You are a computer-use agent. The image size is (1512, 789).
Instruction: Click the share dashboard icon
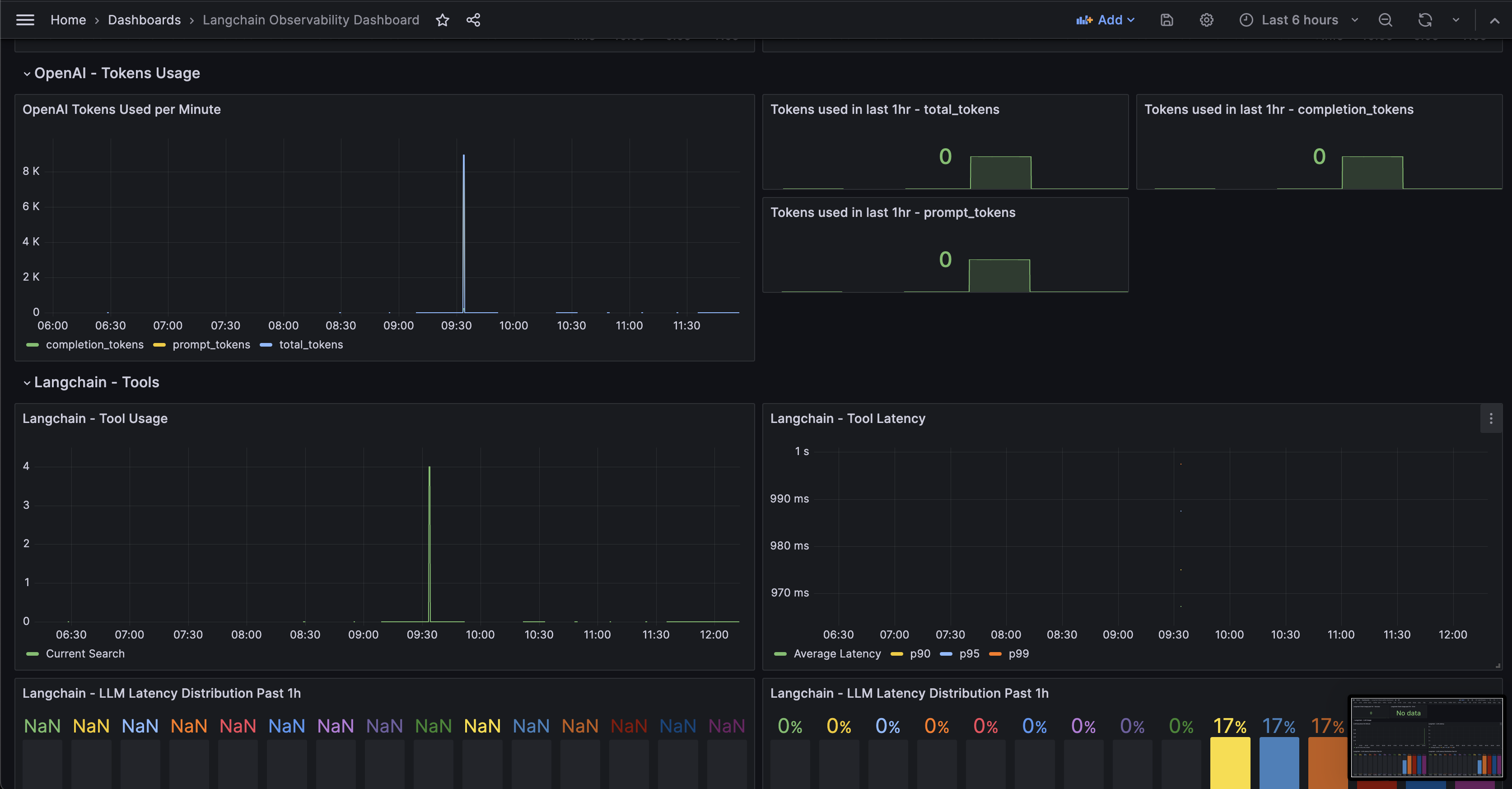(473, 20)
